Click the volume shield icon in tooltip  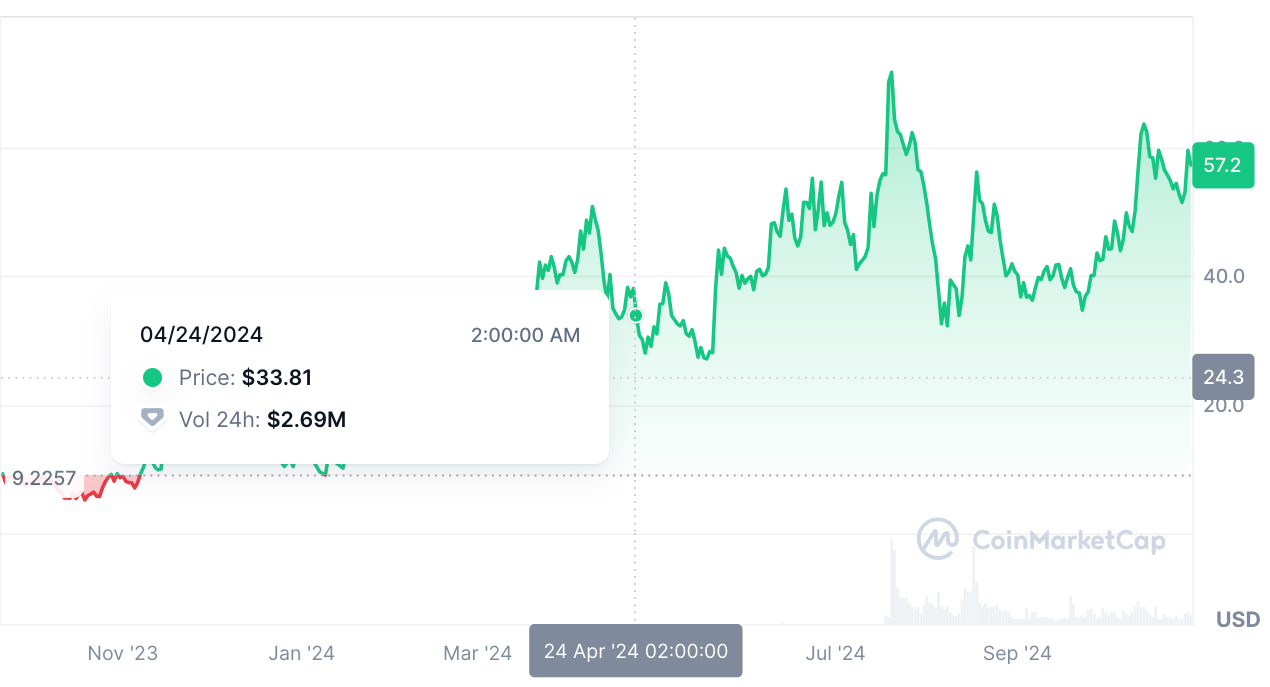pyautogui.click(x=152, y=419)
